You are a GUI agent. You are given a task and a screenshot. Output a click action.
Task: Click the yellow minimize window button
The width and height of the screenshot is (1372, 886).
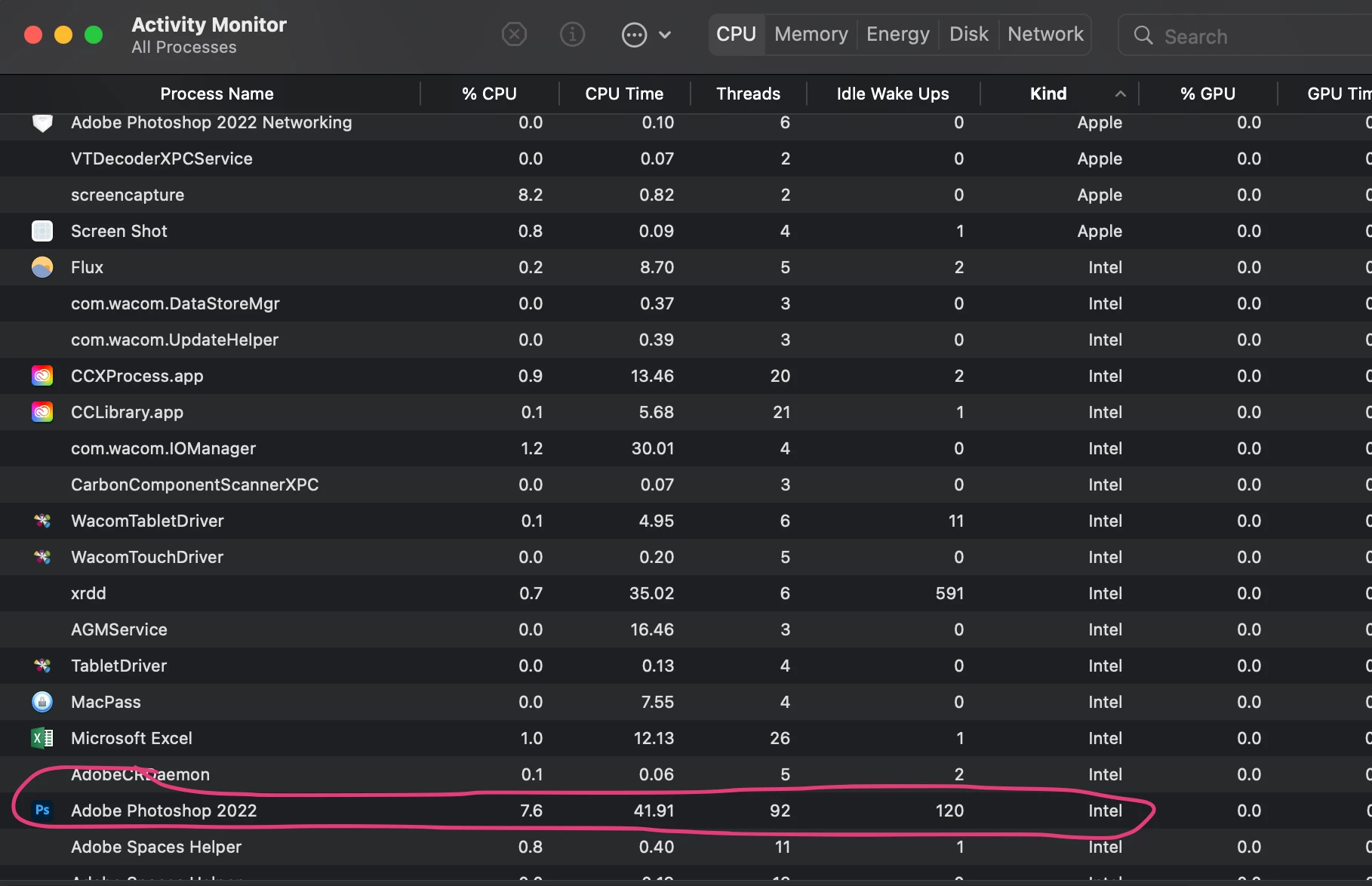[x=63, y=35]
